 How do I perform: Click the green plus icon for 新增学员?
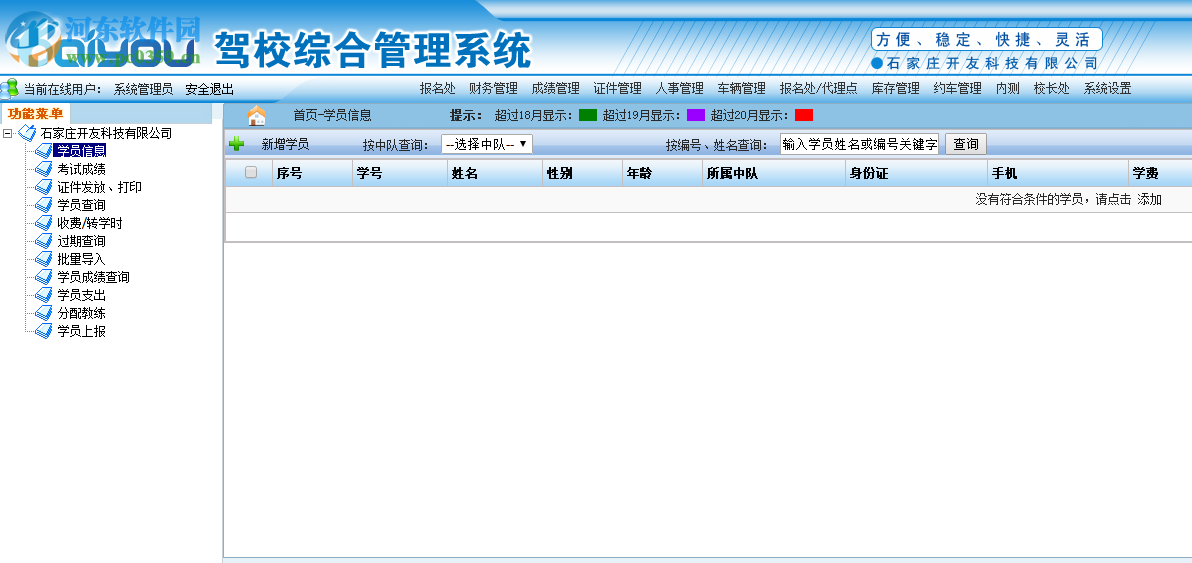pos(236,144)
